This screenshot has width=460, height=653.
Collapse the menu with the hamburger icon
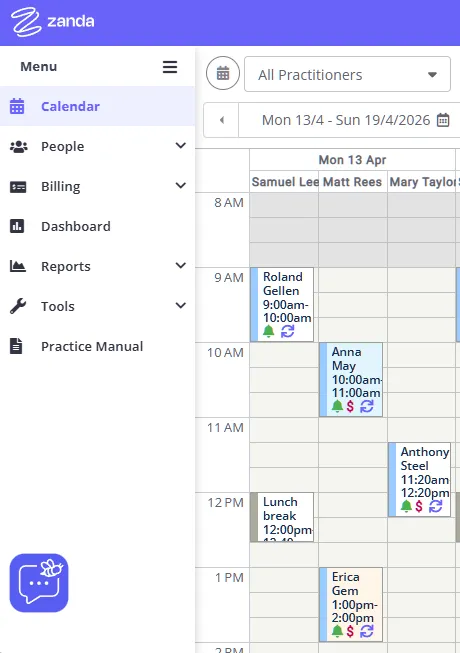click(170, 67)
